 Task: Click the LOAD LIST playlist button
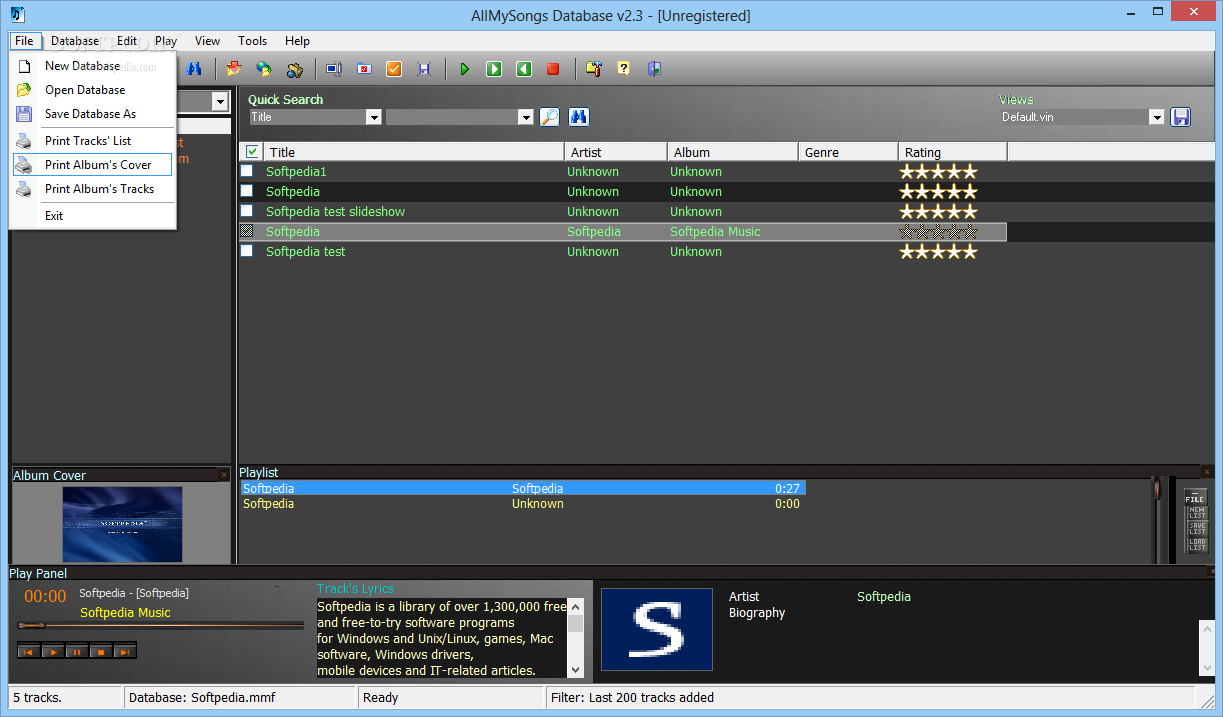tap(1196, 544)
